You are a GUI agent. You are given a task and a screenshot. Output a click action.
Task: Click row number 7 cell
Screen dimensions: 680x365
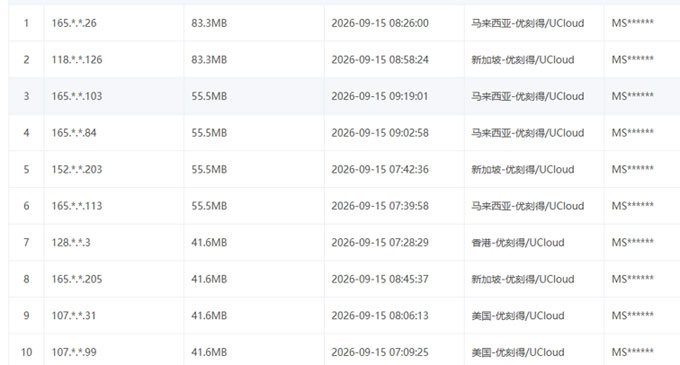pyautogui.click(x=26, y=242)
